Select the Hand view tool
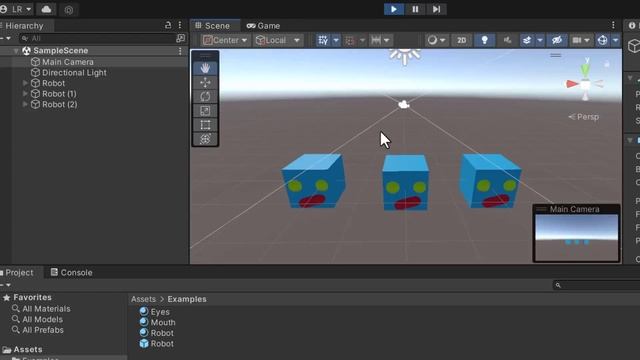Image resolution: width=640 pixels, height=360 pixels. tap(205, 68)
